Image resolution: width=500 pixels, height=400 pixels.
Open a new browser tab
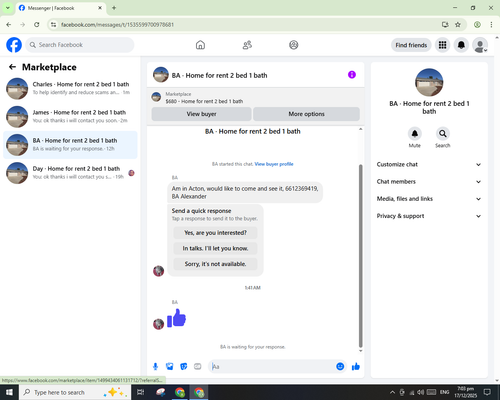114,8
